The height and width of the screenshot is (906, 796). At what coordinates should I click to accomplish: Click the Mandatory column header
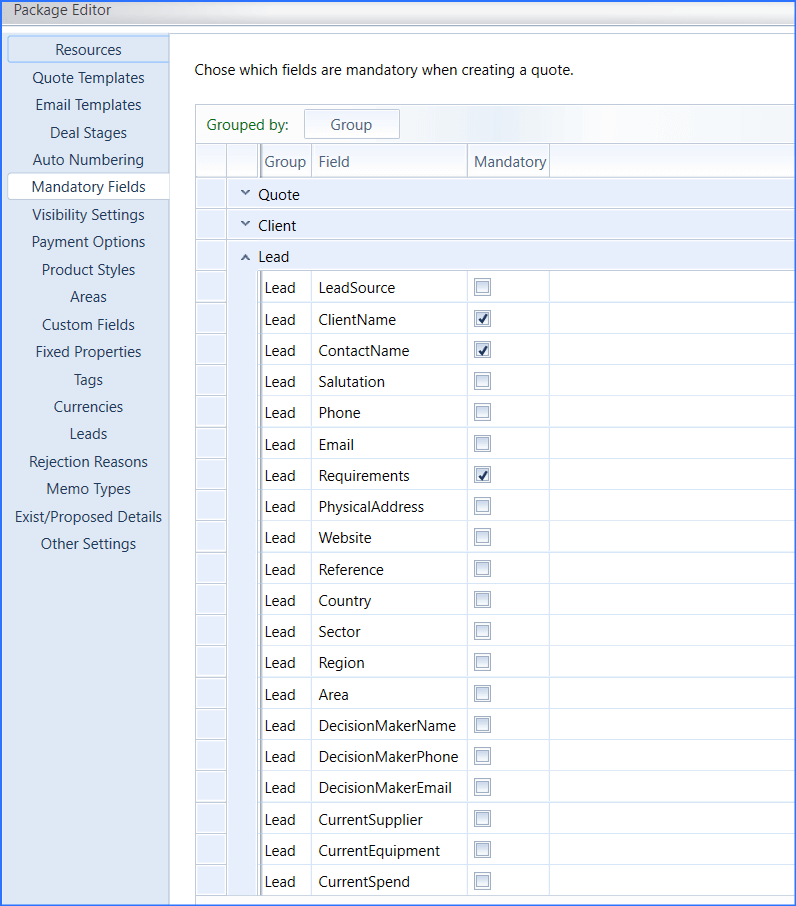tap(509, 161)
